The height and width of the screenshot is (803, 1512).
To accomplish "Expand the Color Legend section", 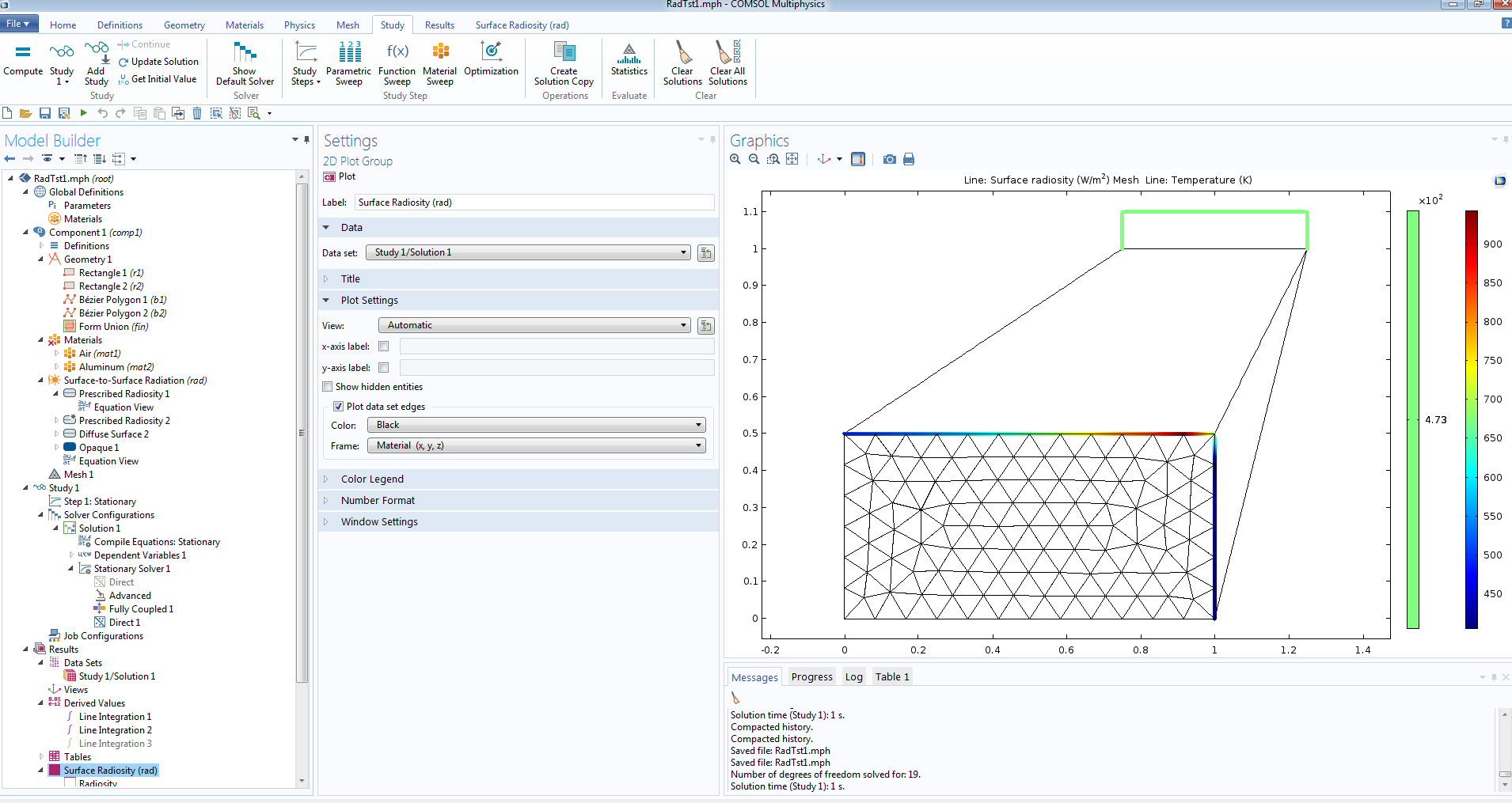I will click(x=372, y=479).
